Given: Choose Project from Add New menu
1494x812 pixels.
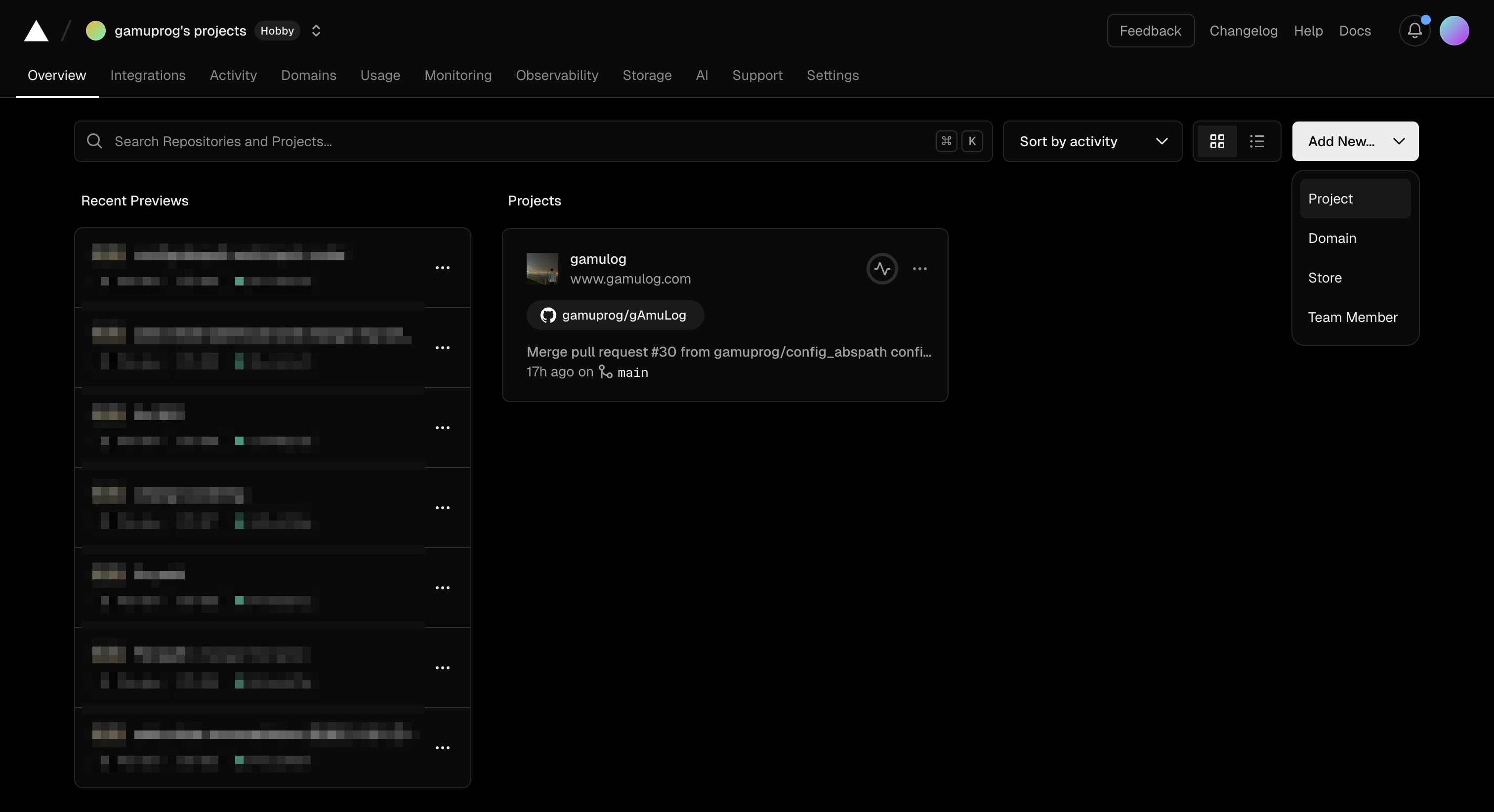Looking at the screenshot, I should (1355, 199).
